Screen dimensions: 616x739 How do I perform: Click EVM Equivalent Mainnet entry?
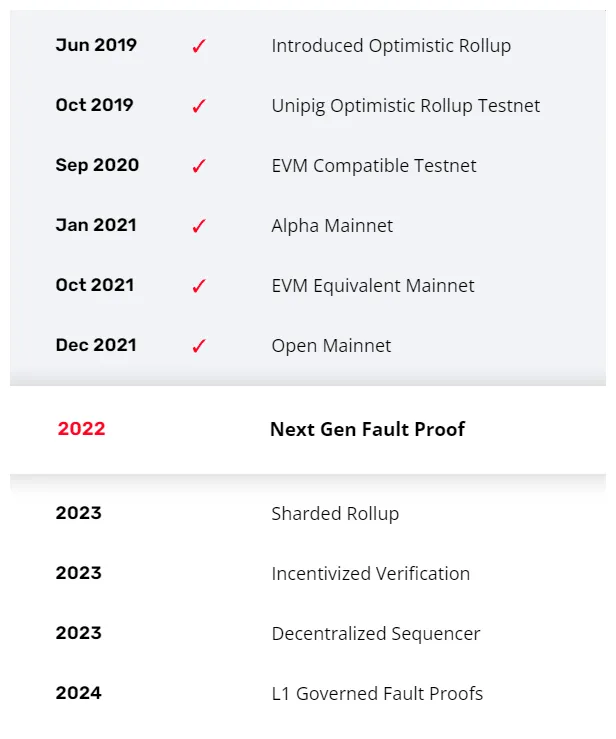pyautogui.click(x=372, y=286)
